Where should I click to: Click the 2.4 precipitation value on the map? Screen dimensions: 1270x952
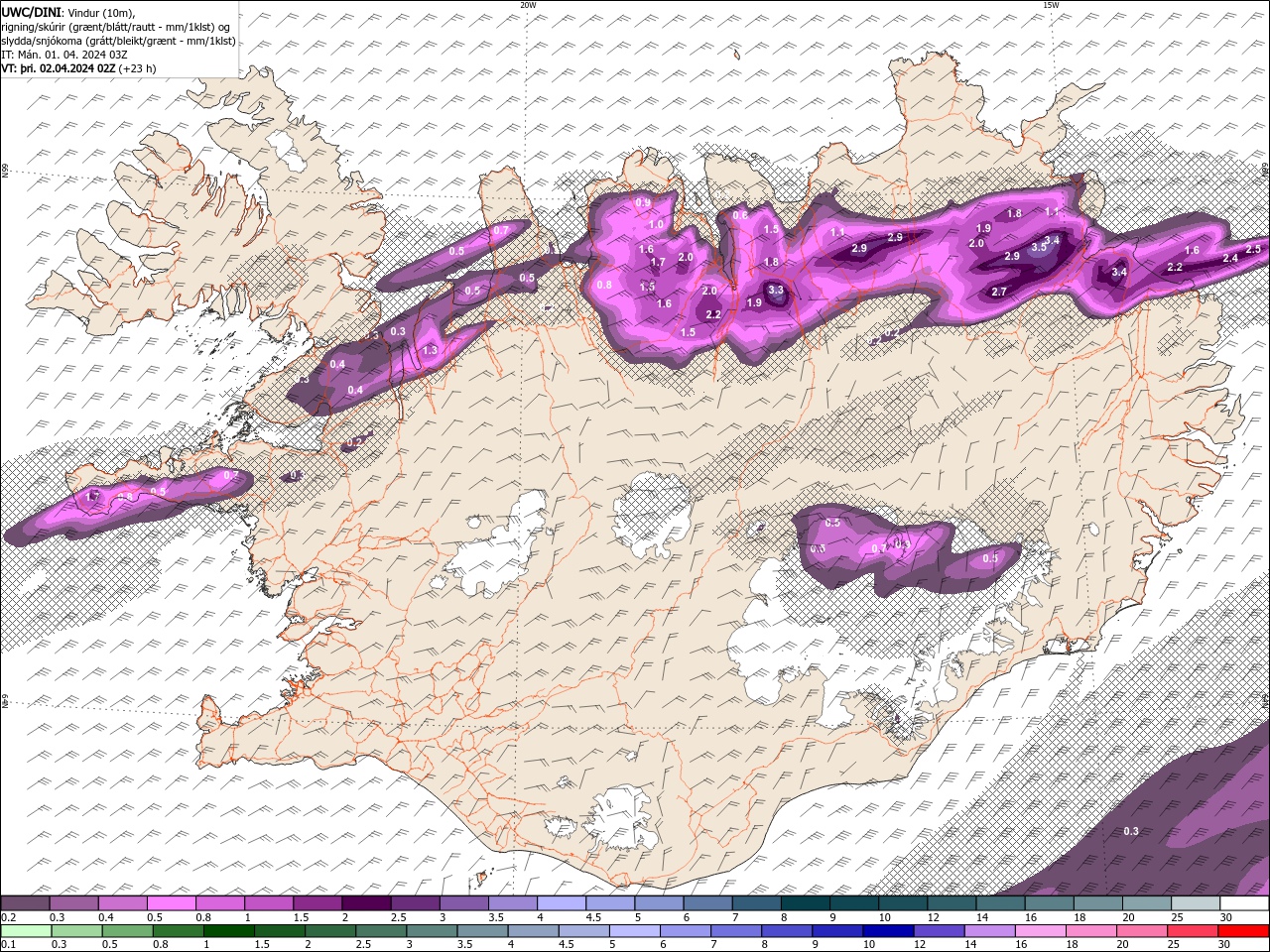(1229, 258)
